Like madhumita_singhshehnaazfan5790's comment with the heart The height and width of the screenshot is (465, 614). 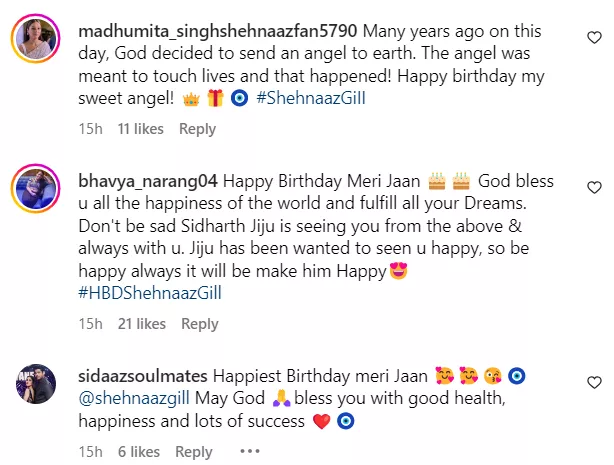[x=594, y=38]
